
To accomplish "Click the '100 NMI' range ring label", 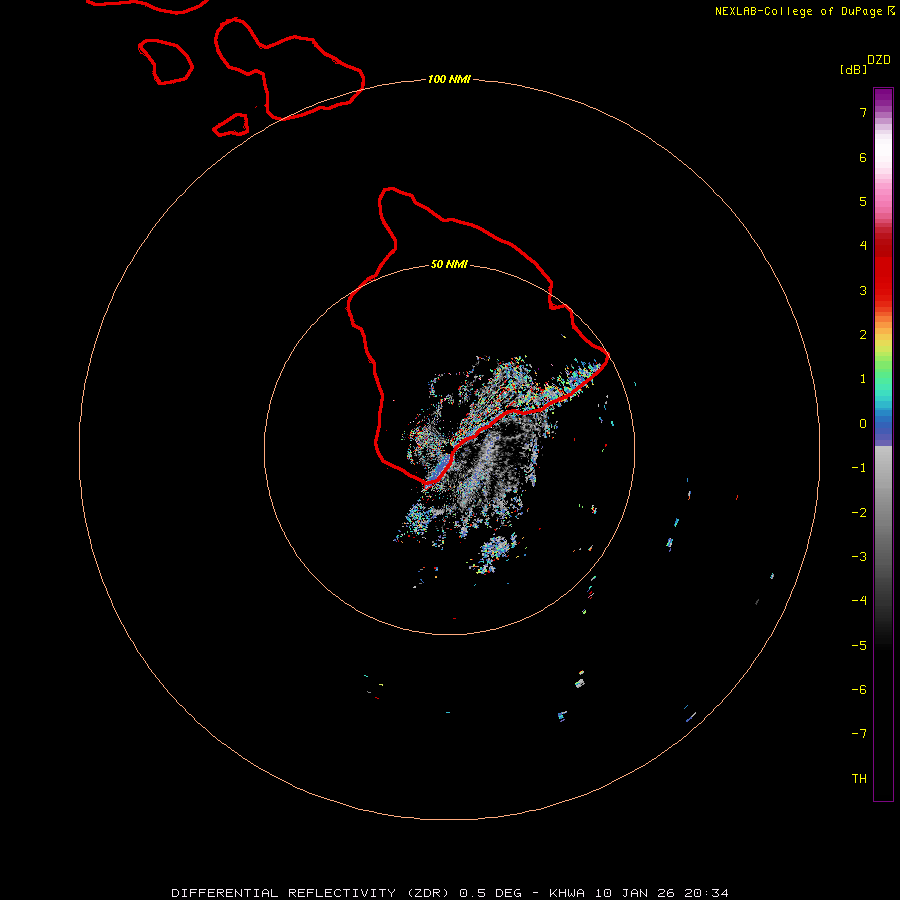I will (449, 79).
